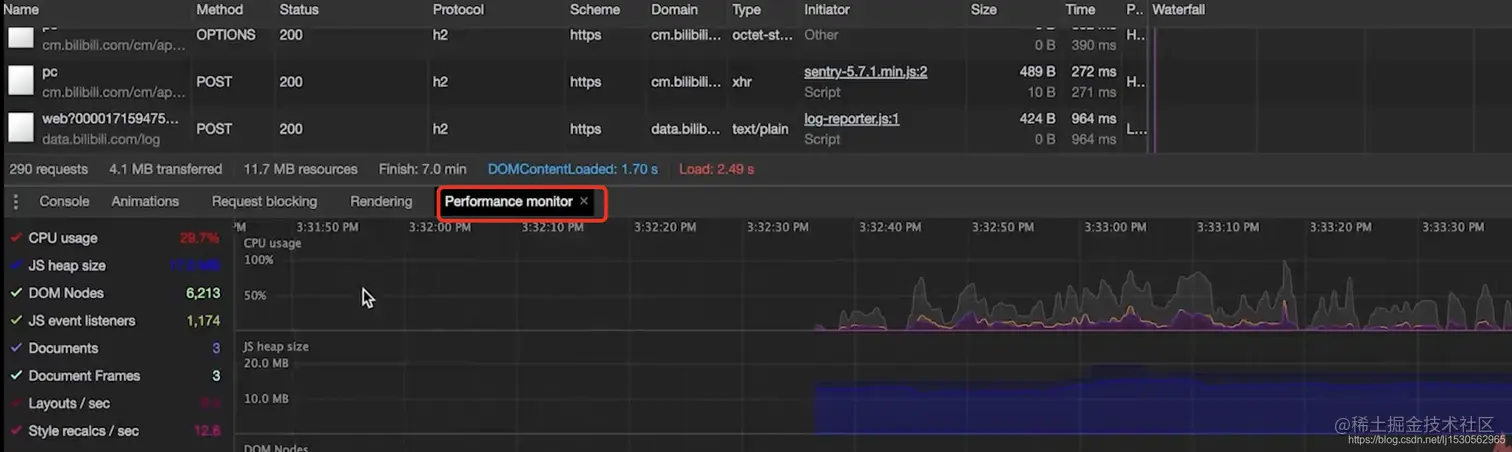Click the 6,213 DOM Nodes value
The width and height of the screenshot is (1512, 452).
tap(203, 293)
